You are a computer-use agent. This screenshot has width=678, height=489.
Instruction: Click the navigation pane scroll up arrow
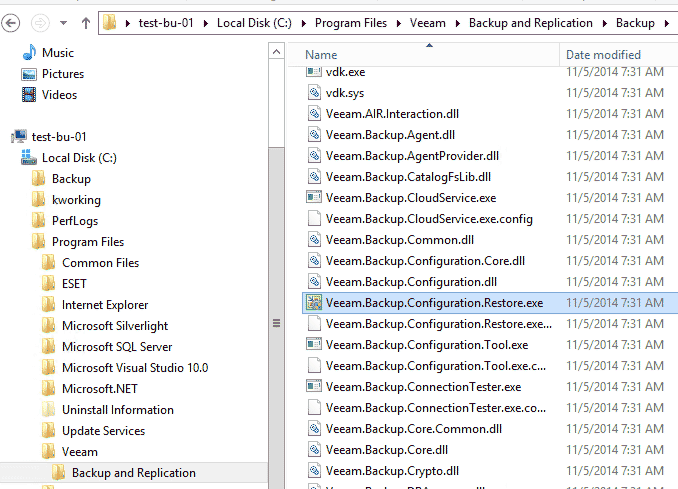276,52
